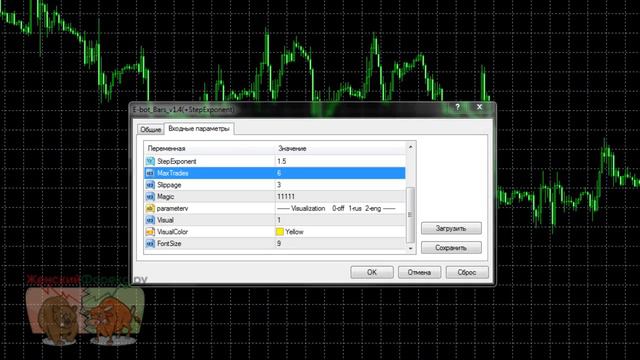640x360 pixels.
Task: Select the VisualColor variable name
Action: pyautogui.click(x=172, y=231)
